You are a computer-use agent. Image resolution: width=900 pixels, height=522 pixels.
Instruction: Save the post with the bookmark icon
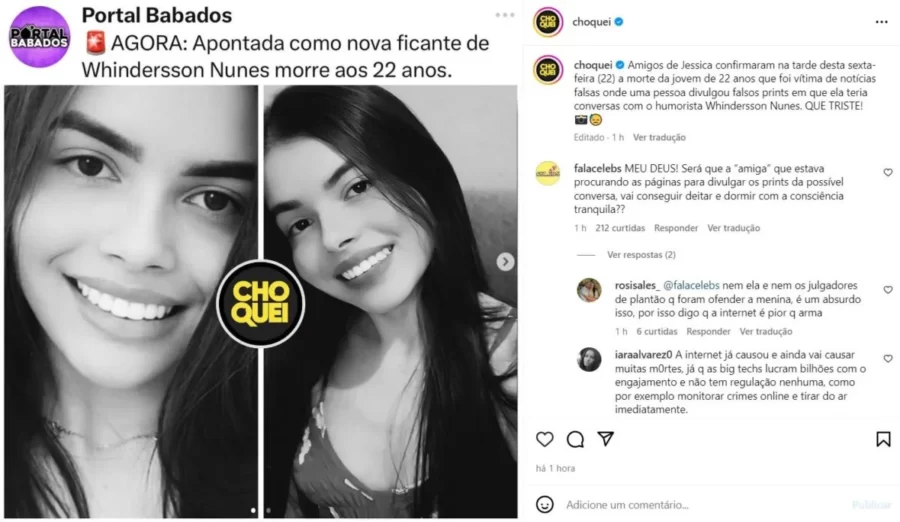(883, 439)
